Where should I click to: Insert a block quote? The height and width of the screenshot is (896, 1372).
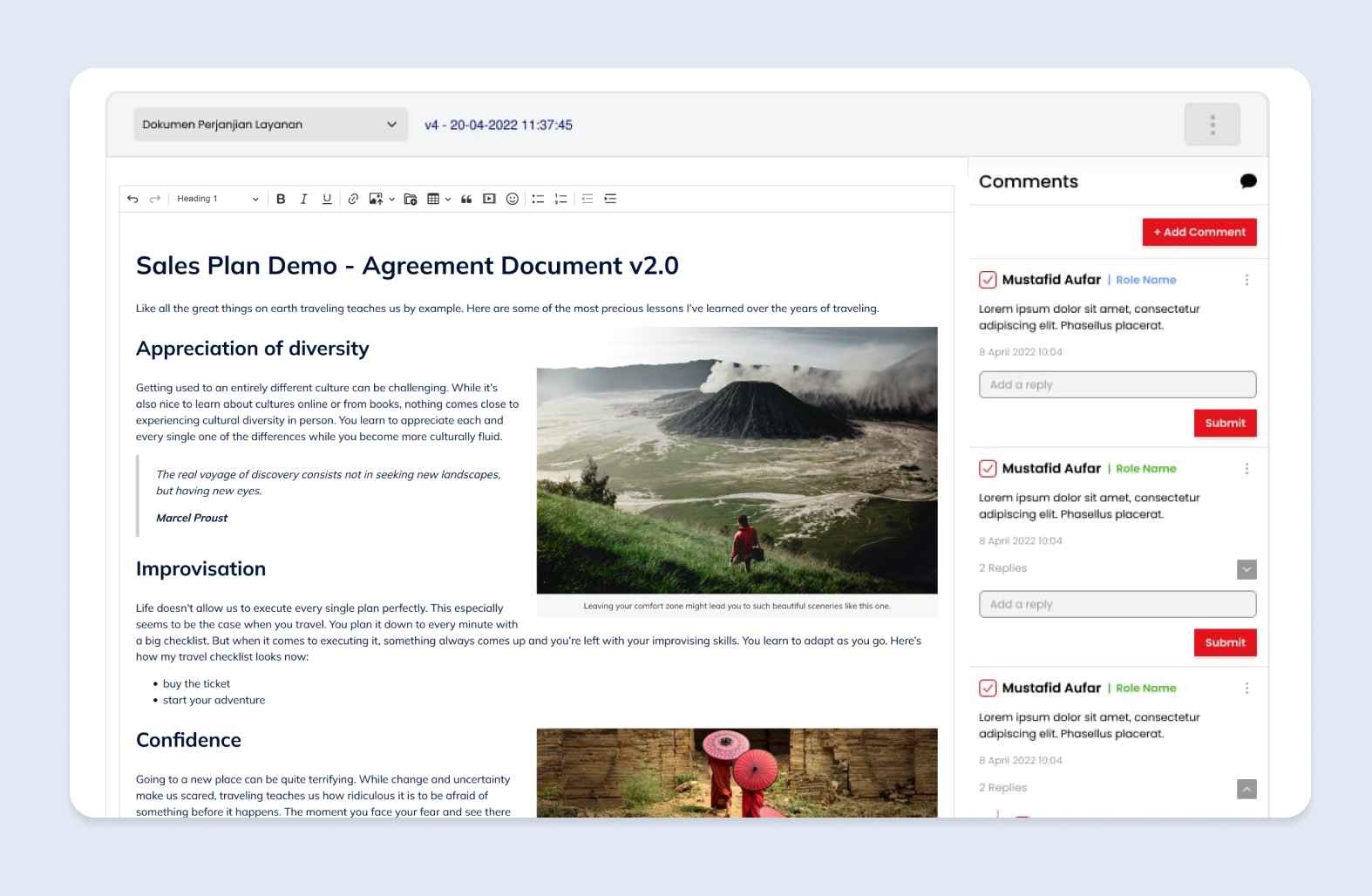(x=466, y=199)
